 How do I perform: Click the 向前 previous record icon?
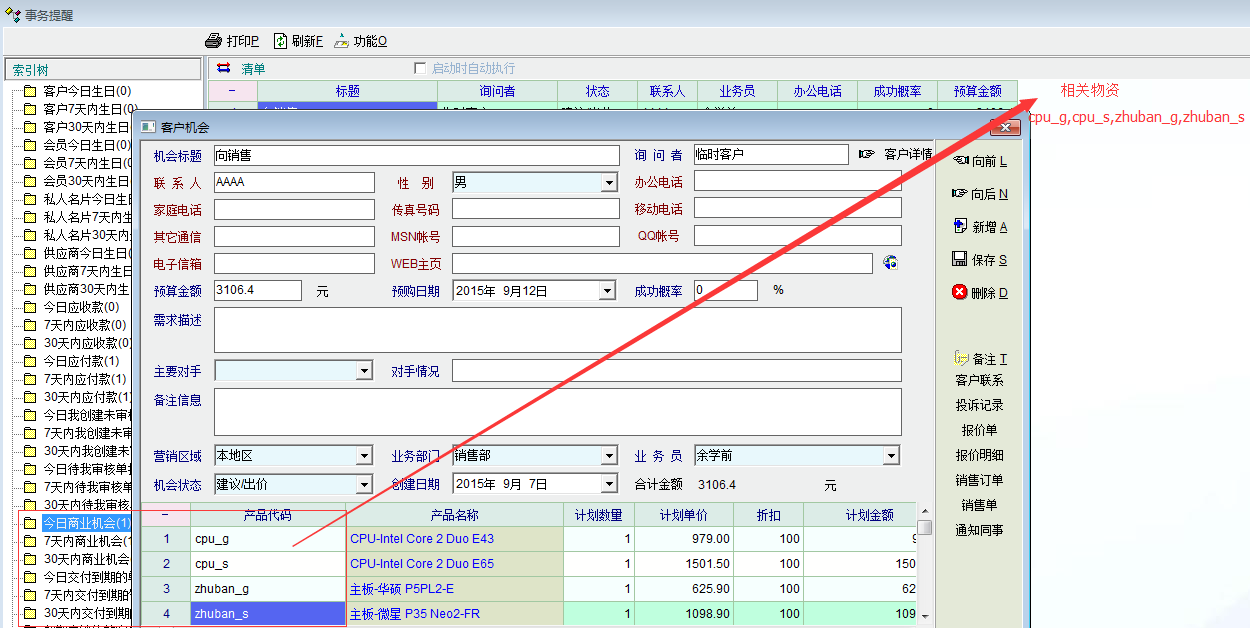tap(960, 161)
